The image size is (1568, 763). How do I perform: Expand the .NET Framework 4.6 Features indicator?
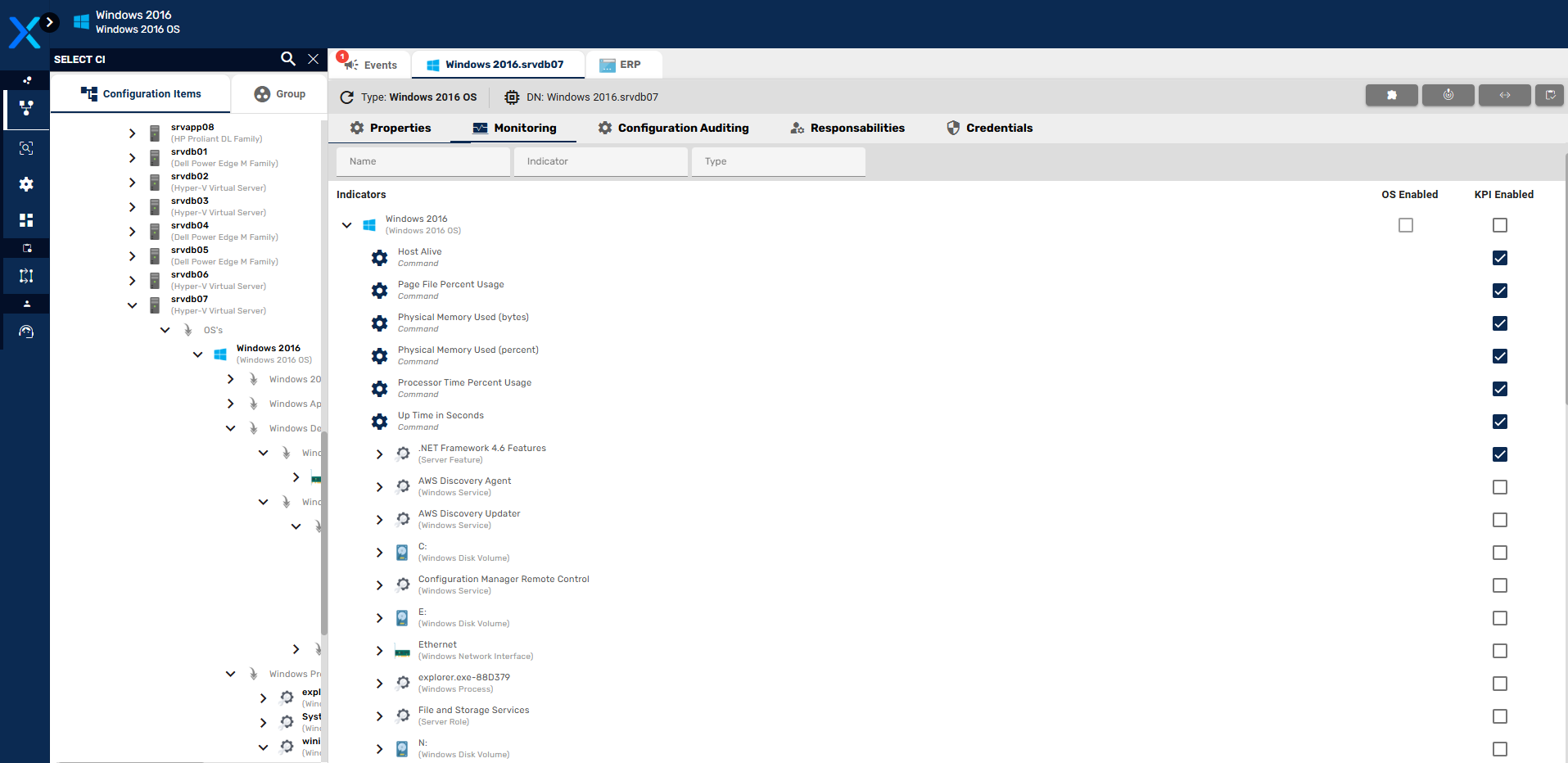(379, 454)
